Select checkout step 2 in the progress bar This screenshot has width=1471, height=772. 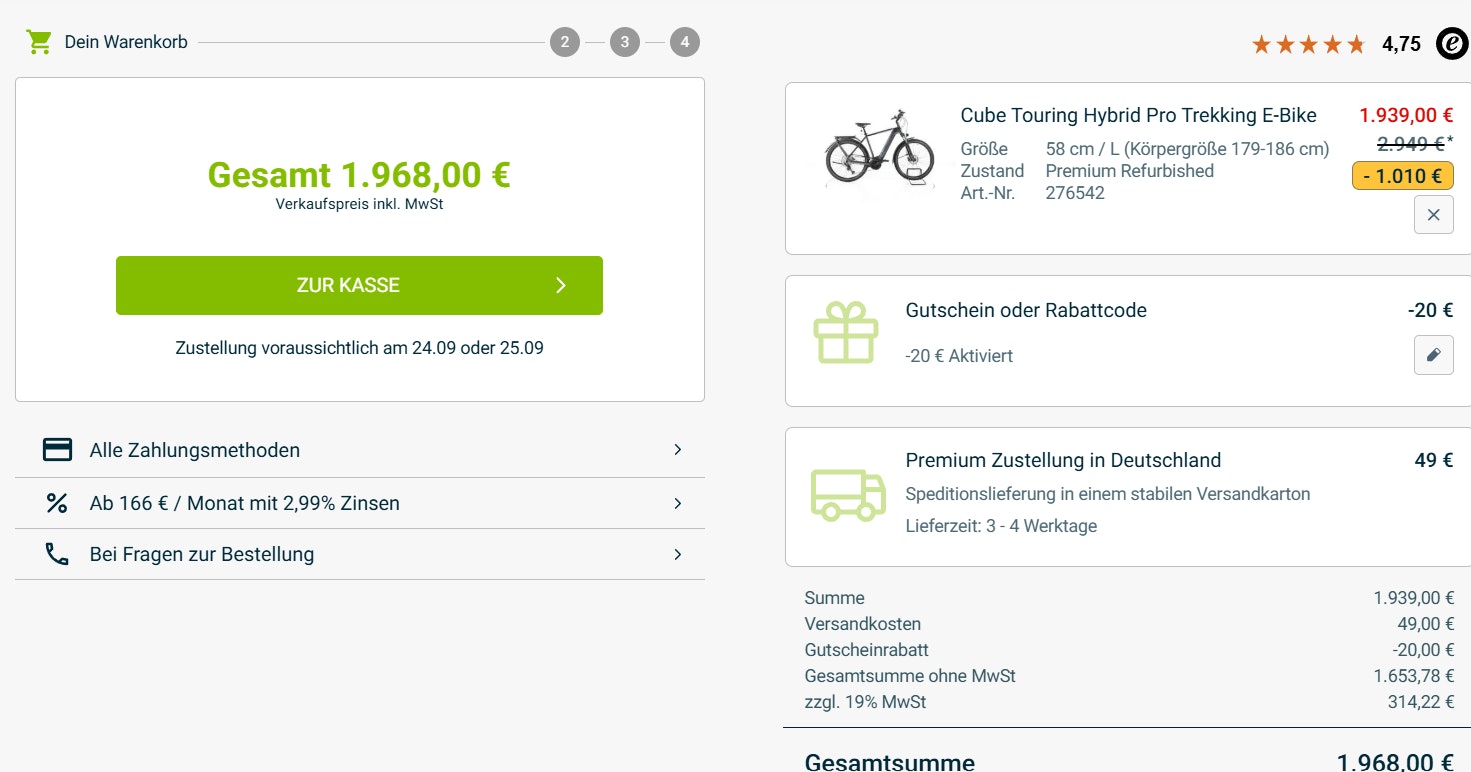564,41
